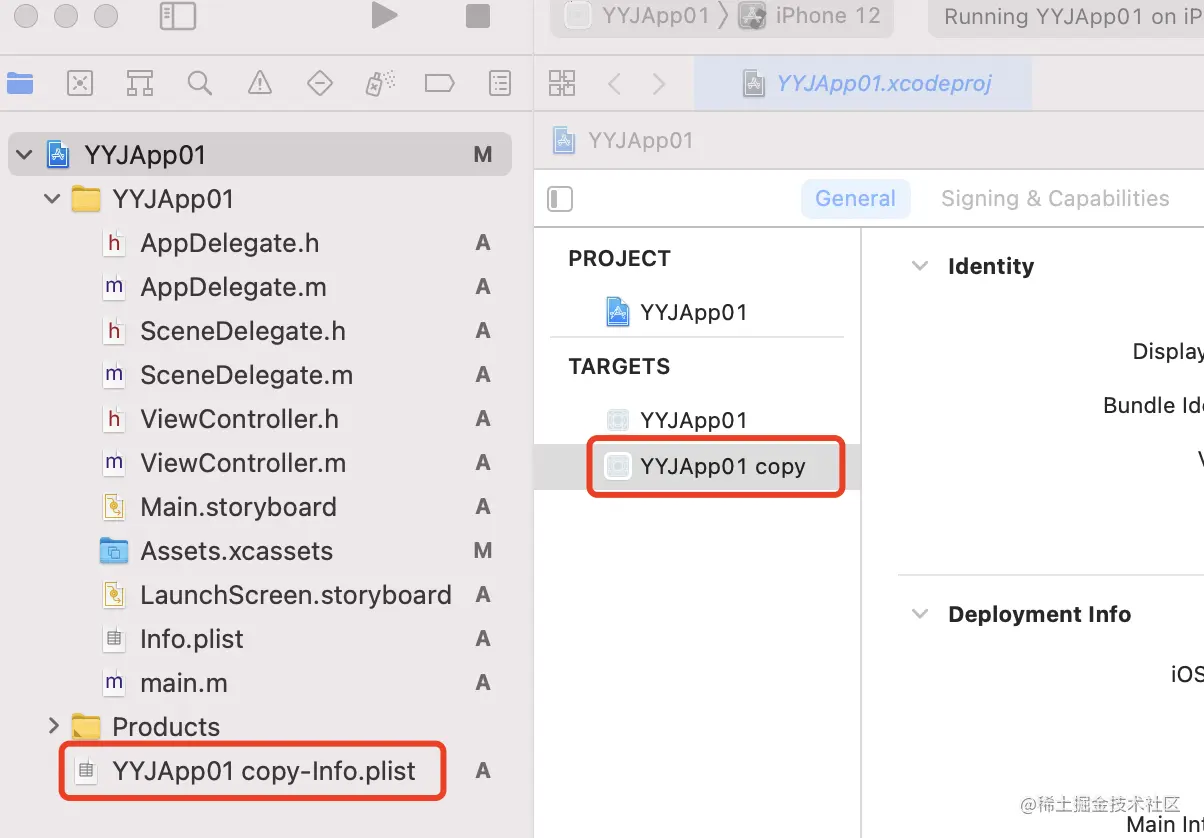Select the General tab
This screenshot has height=838, width=1204.
click(855, 198)
